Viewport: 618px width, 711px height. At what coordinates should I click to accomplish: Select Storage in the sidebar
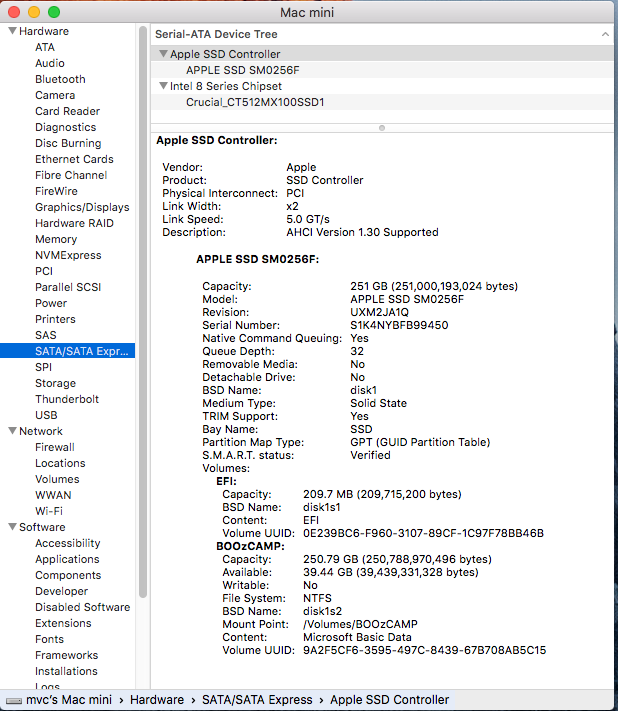(55, 383)
